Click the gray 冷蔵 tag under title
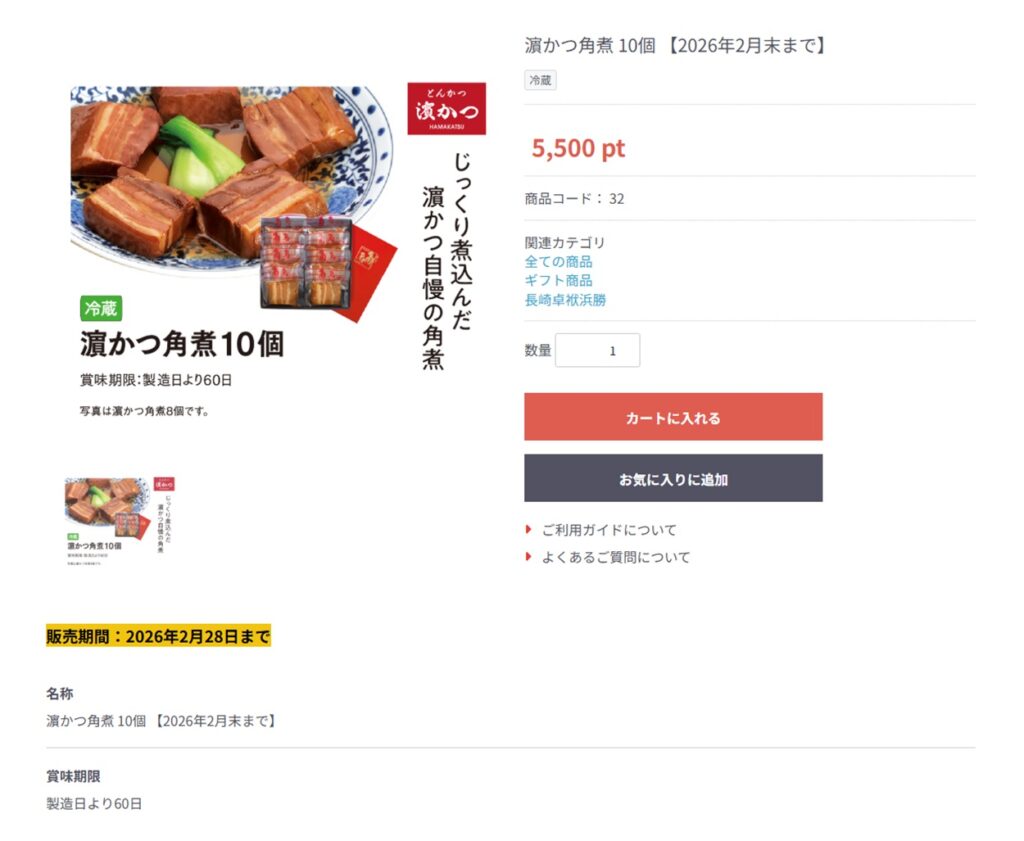 540,80
